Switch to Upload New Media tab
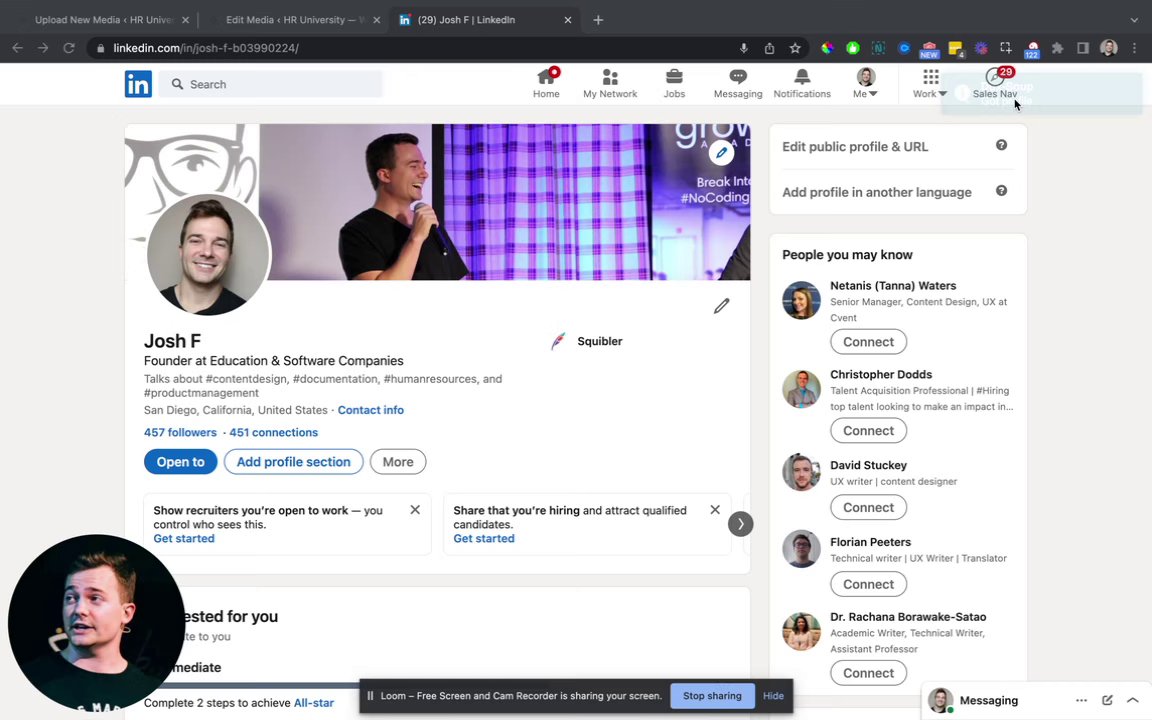This screenshot has width=1152, height=720. pos(103,20)
